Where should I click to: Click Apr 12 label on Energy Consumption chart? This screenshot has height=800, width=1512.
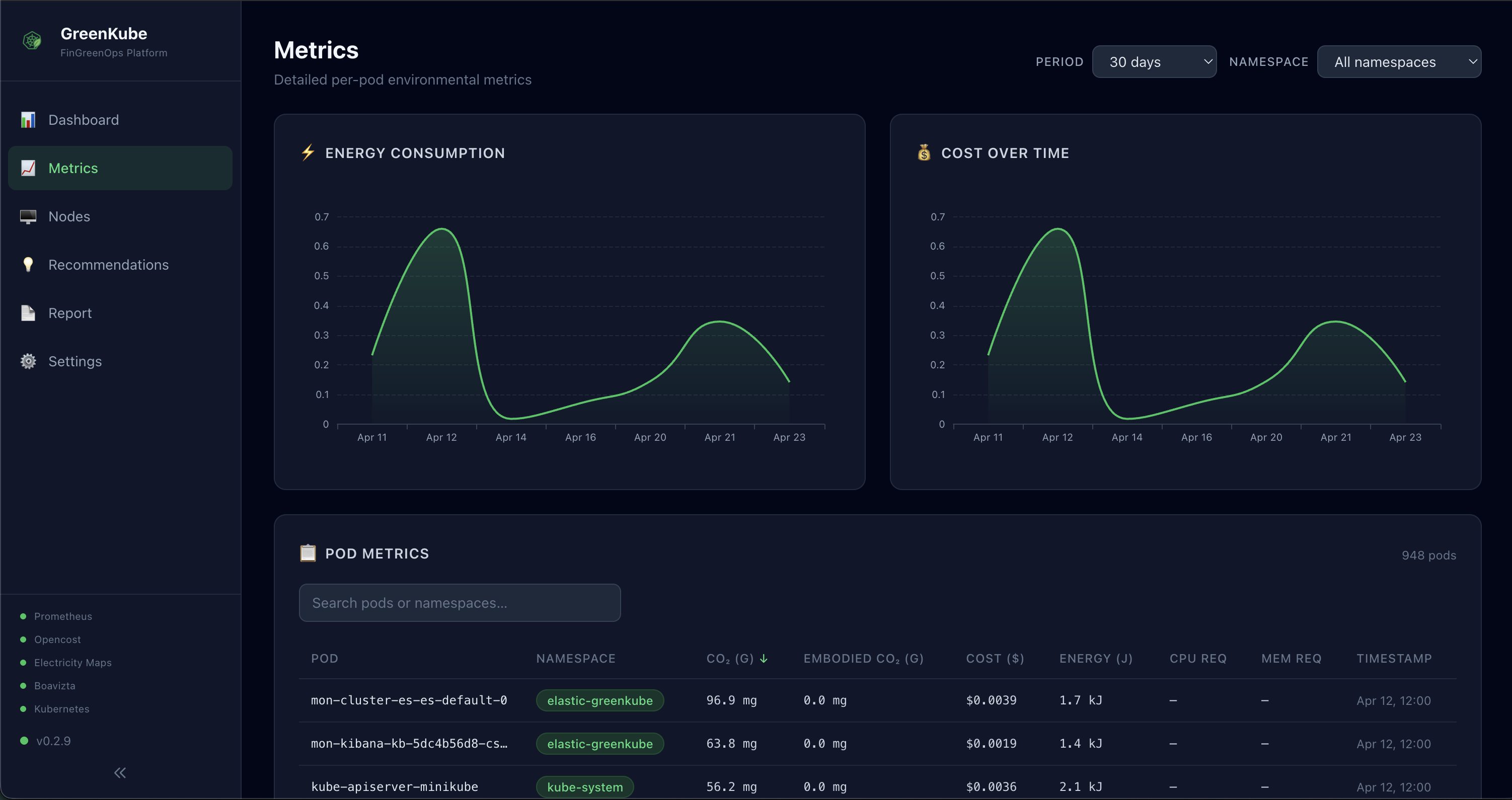(441, 437)
